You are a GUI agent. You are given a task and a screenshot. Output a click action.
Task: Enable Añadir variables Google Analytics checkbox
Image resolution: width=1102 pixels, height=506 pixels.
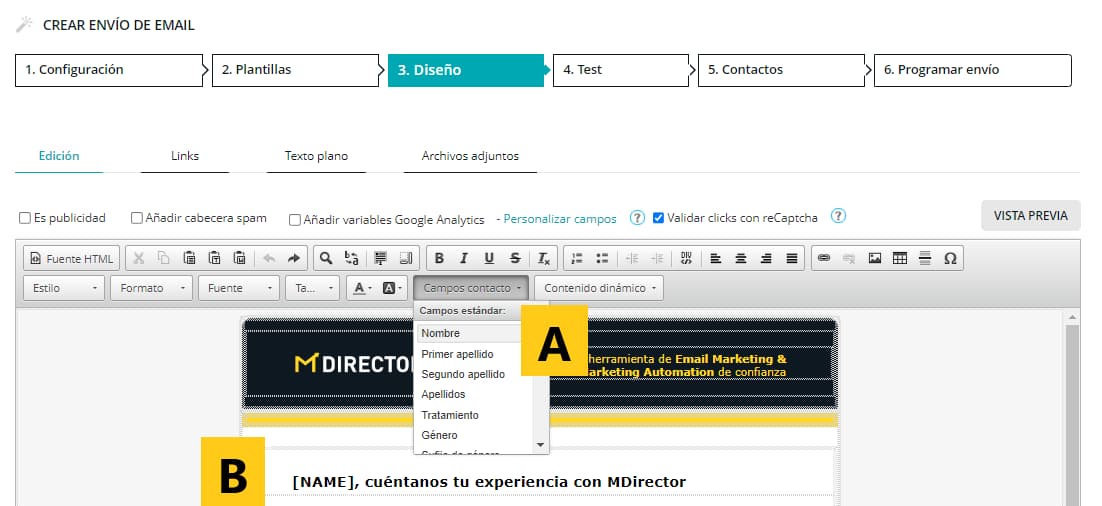pos(295,220)
